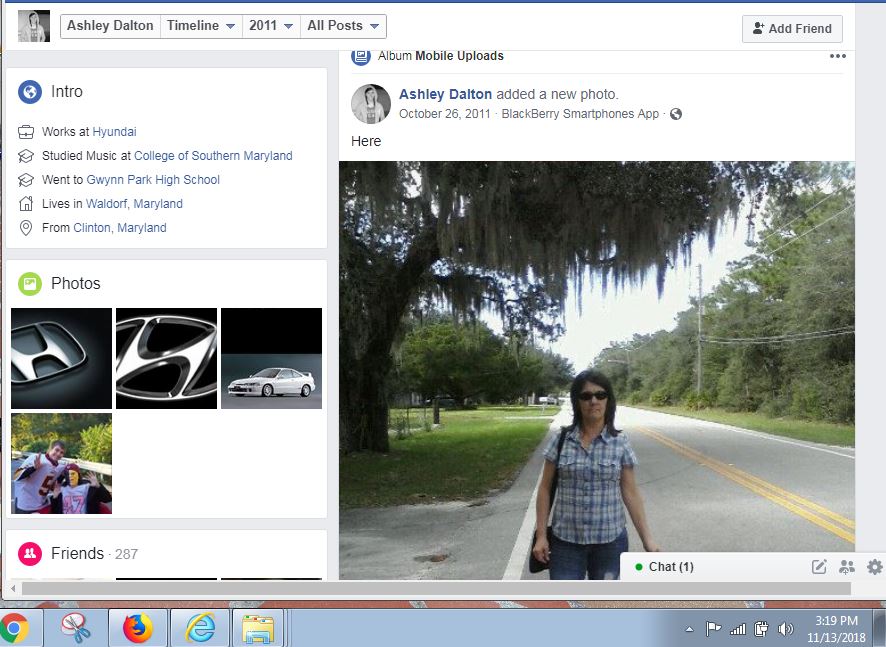Open Gwynn Park High School link

(153, 180)
